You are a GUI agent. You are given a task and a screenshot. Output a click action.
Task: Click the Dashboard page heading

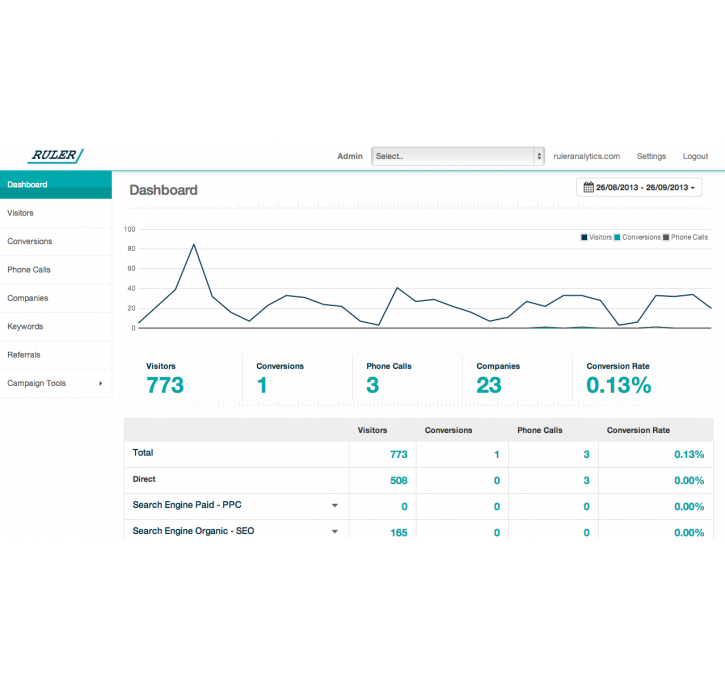(x=163, y=190)
